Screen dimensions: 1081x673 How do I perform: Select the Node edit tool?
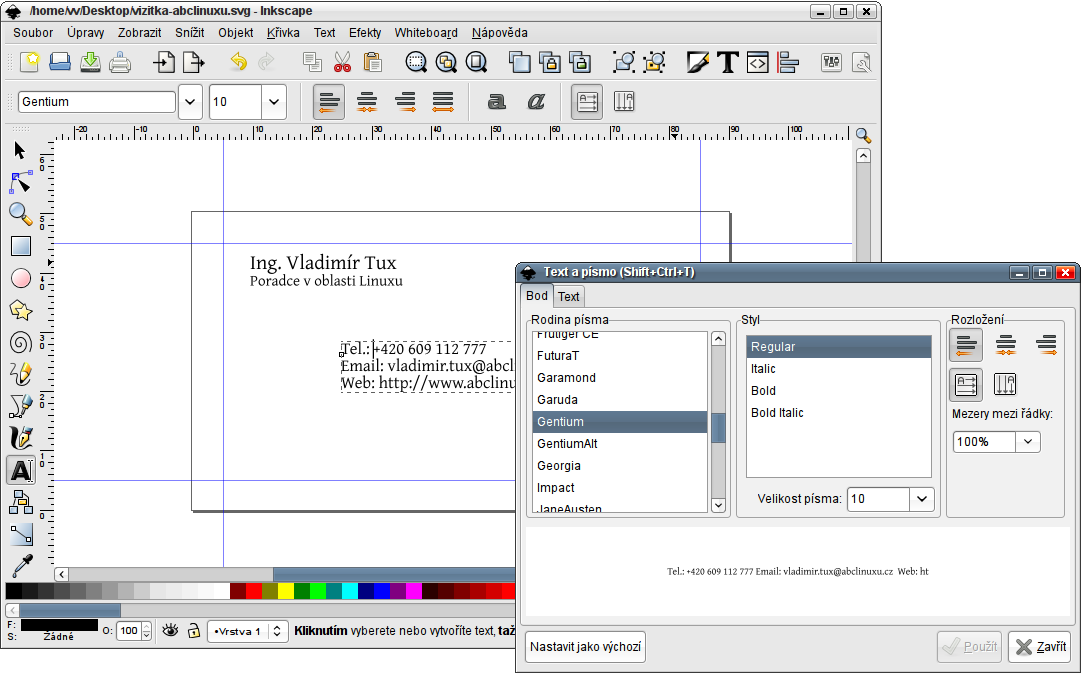[21, 182]
